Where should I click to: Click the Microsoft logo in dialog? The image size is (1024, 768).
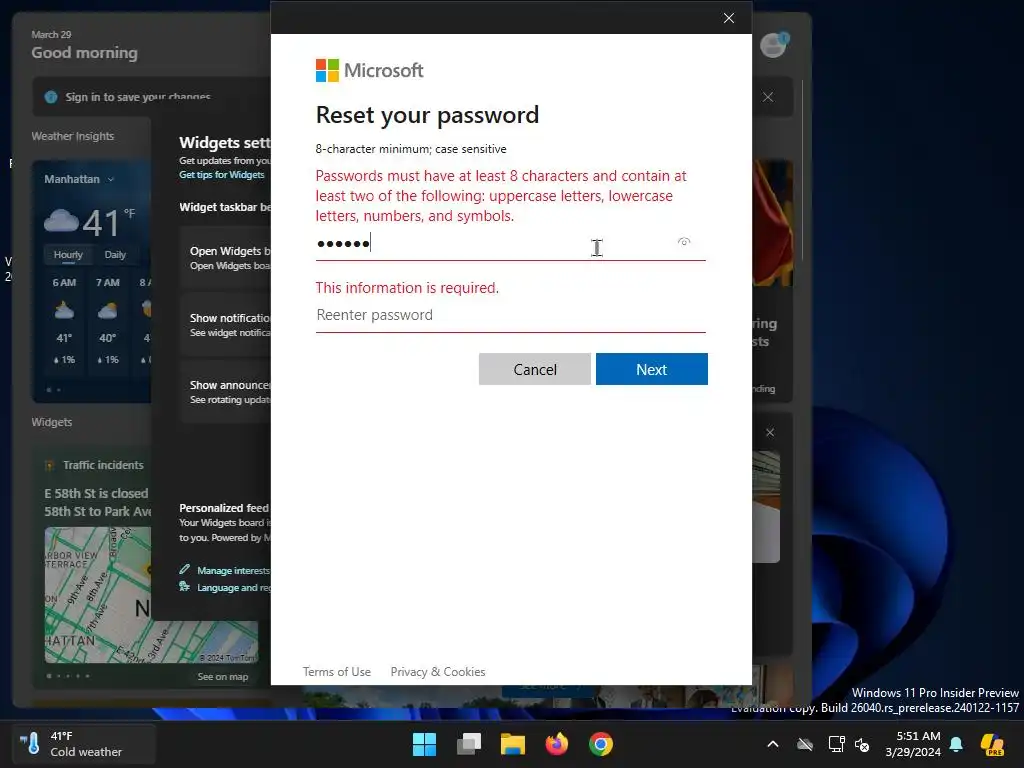(369, 70)
